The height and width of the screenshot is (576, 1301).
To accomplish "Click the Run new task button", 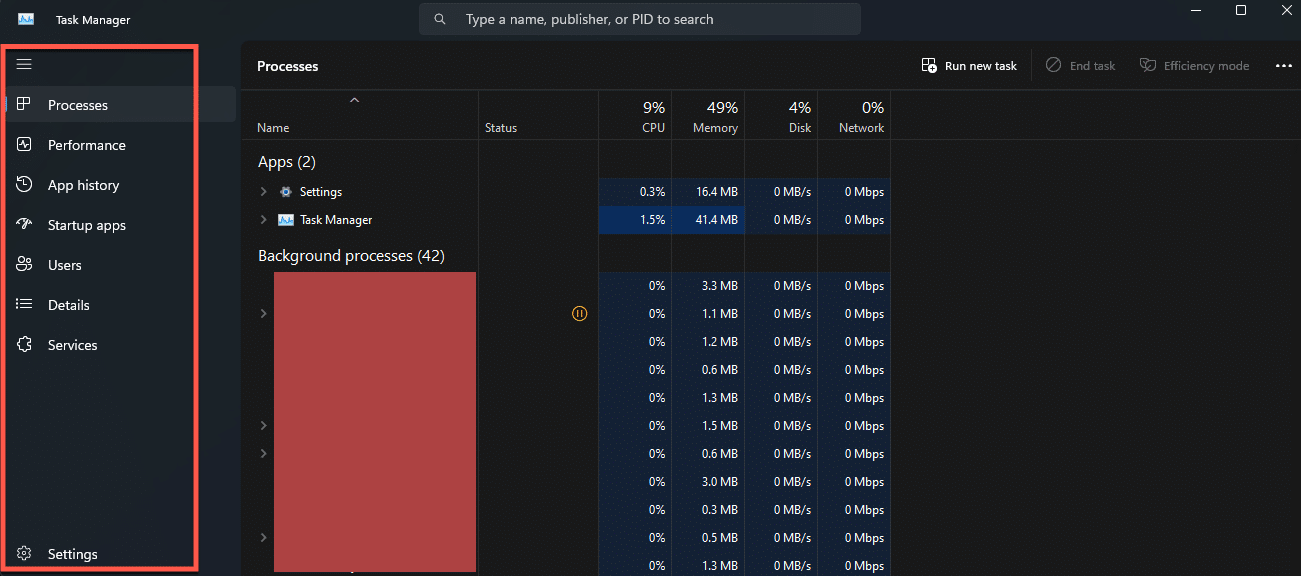I will coord(969,66).
